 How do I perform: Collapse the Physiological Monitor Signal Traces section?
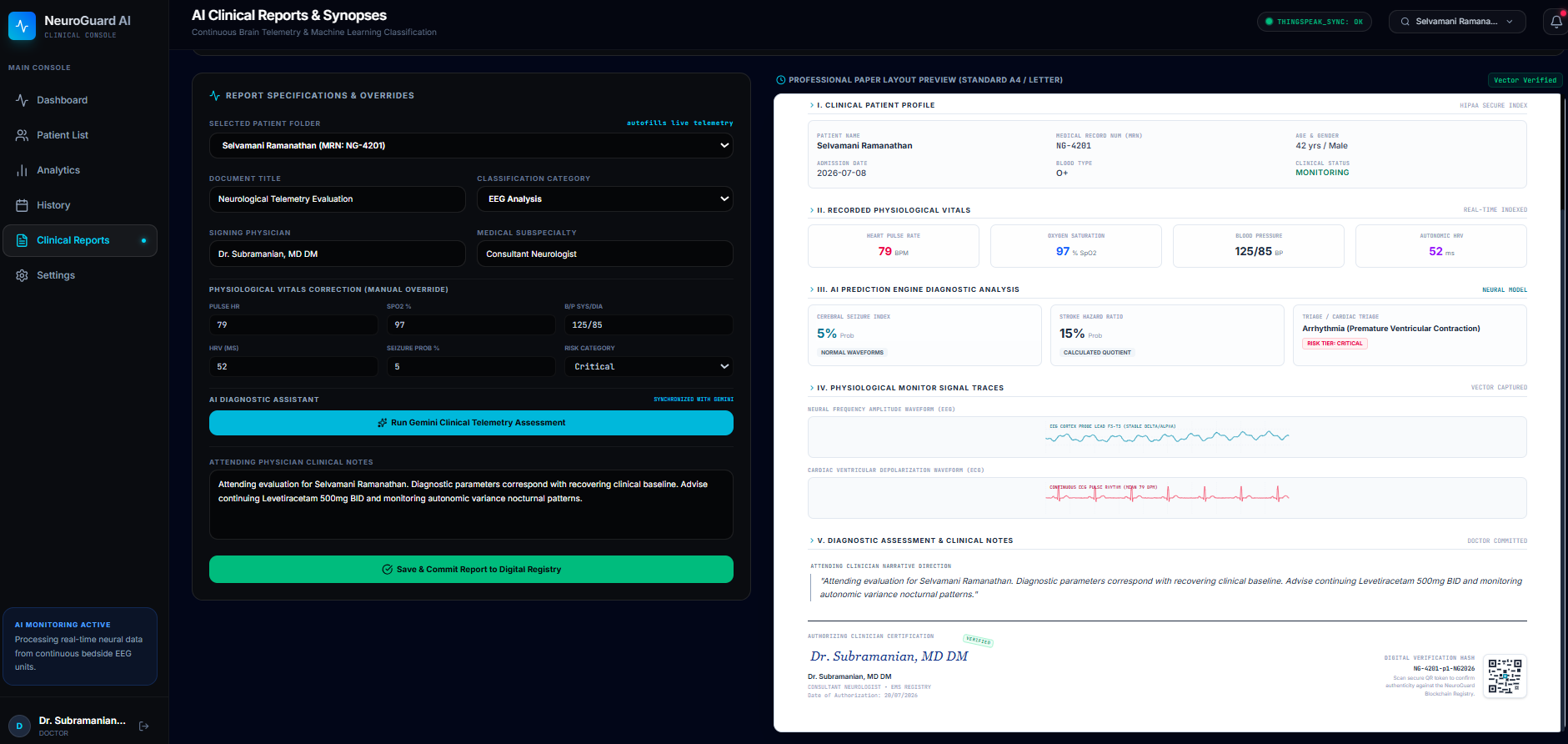(812, 388)
